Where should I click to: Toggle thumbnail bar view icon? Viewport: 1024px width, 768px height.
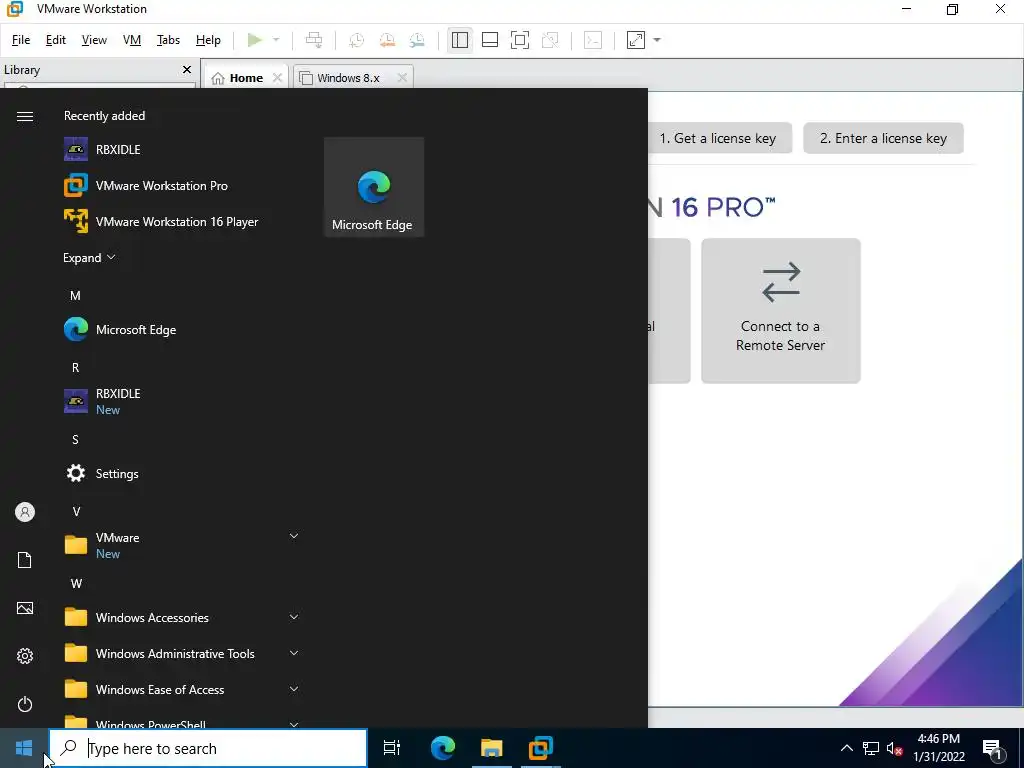click(490, 40)
